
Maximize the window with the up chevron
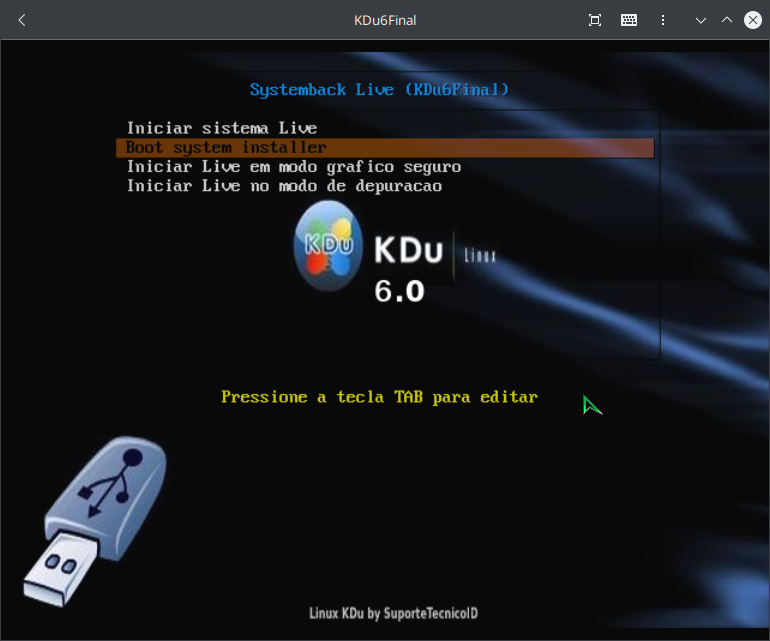pyautogui.click(x=727, y=20)
